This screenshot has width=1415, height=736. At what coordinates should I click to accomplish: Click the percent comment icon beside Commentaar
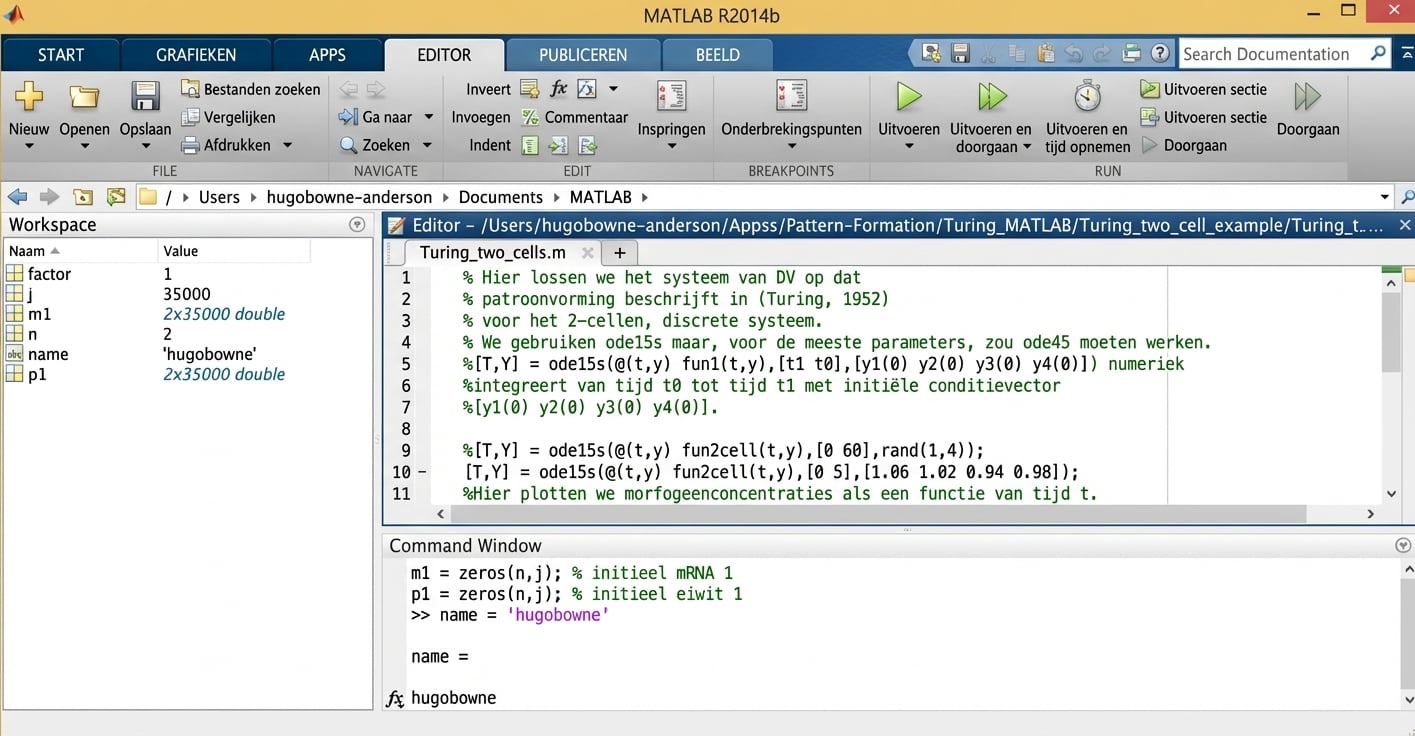530,117
